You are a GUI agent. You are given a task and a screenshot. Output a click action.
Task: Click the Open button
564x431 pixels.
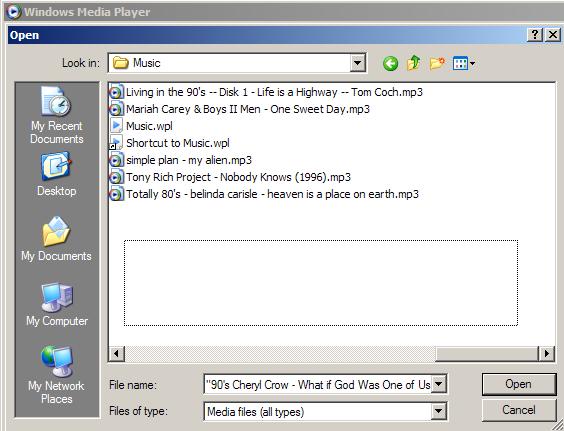coord(519,384)
